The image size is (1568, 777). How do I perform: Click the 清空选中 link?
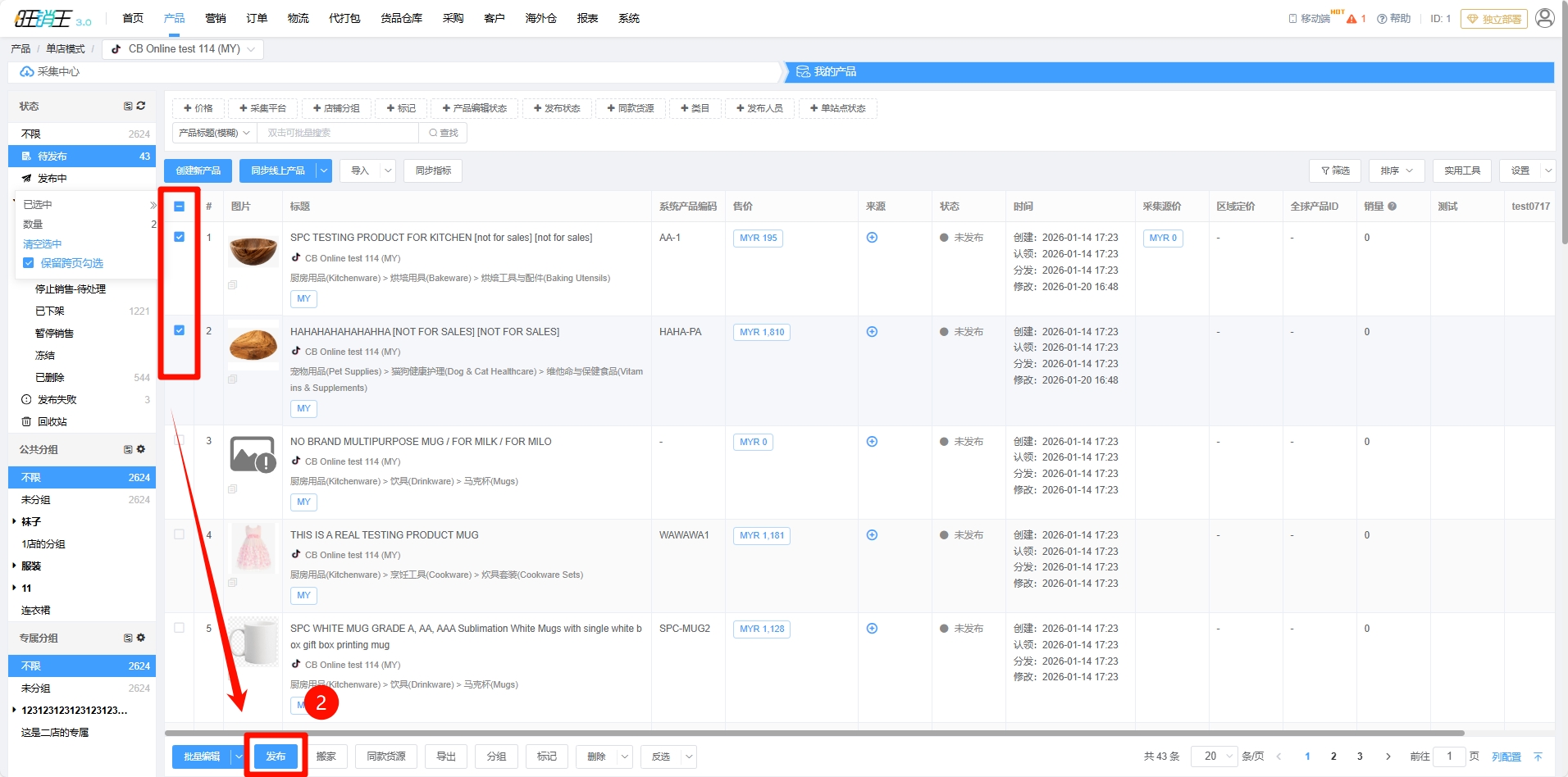[43, 243]
